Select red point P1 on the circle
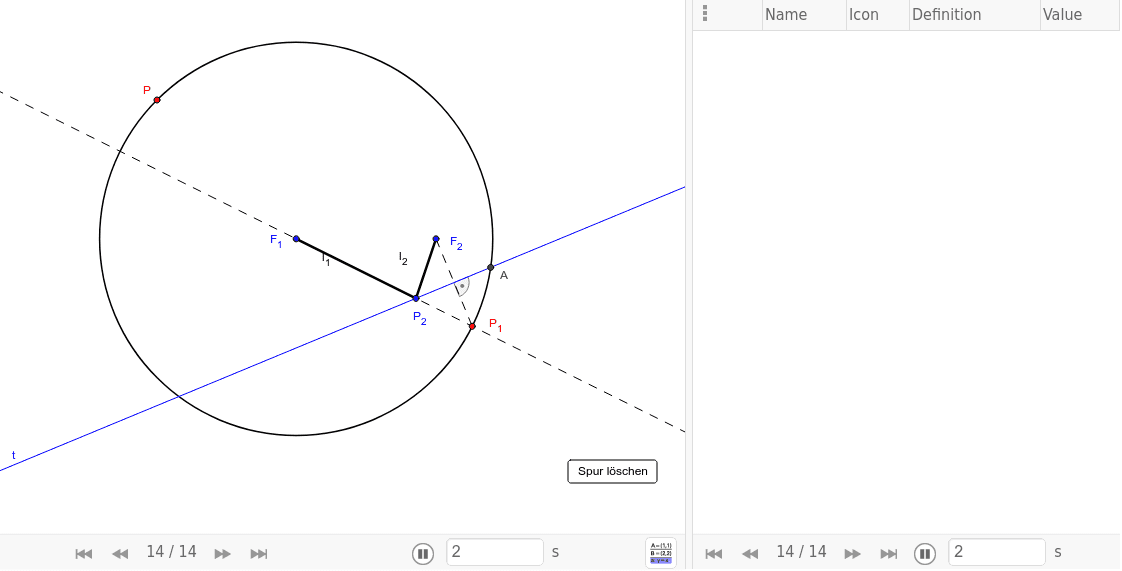This screenshot has width=1122, height=571. coord(472,326)
